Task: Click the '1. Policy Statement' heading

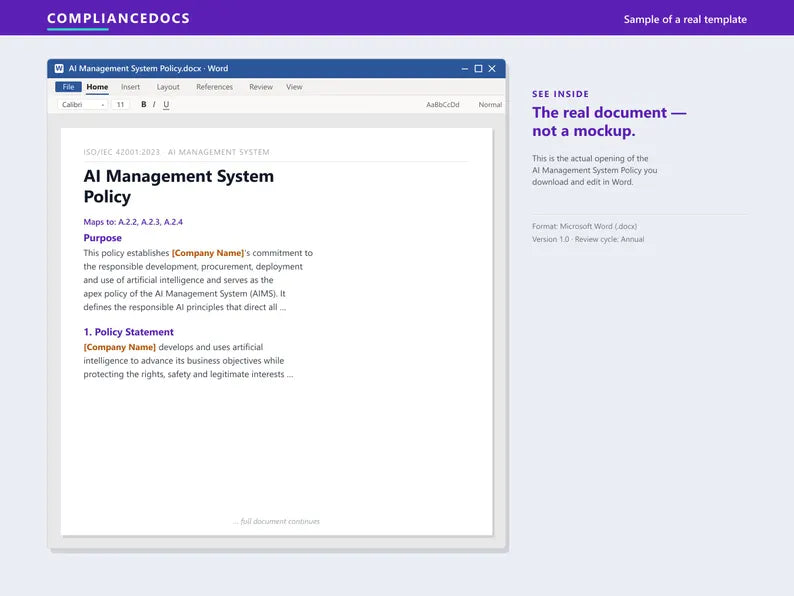Action: tap(129, 332)
